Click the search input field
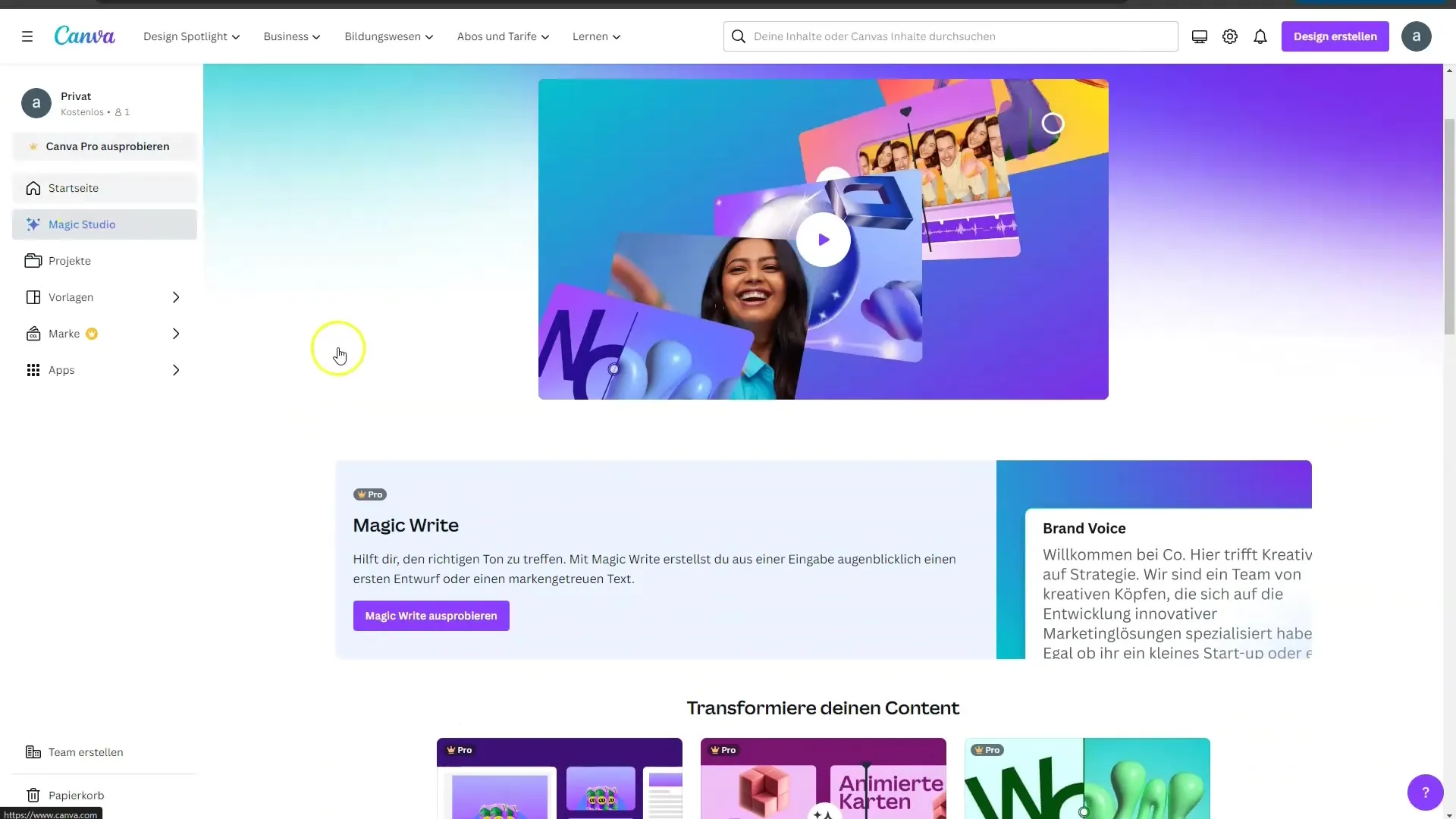This screenshot has width=1456, height=819. coord(951,36)
